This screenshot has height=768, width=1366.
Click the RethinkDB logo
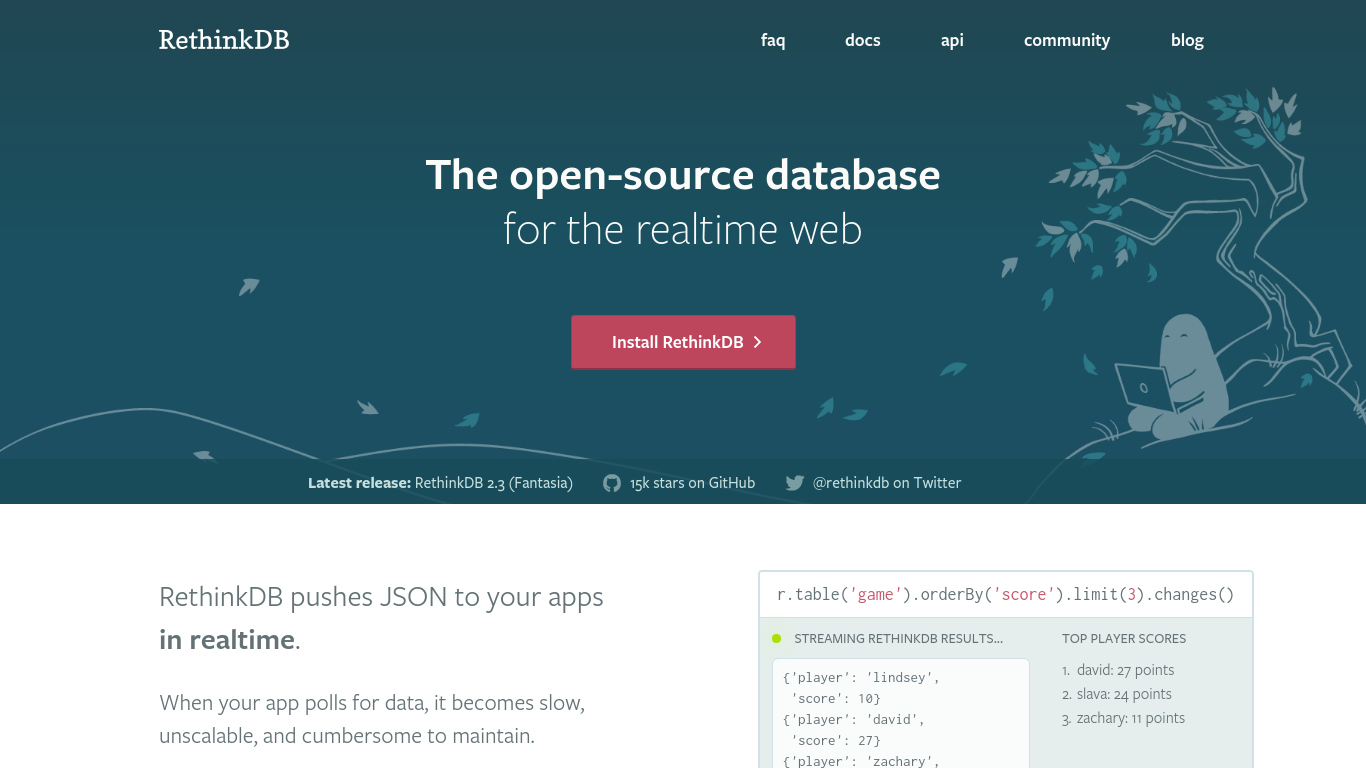pos(222,40)
